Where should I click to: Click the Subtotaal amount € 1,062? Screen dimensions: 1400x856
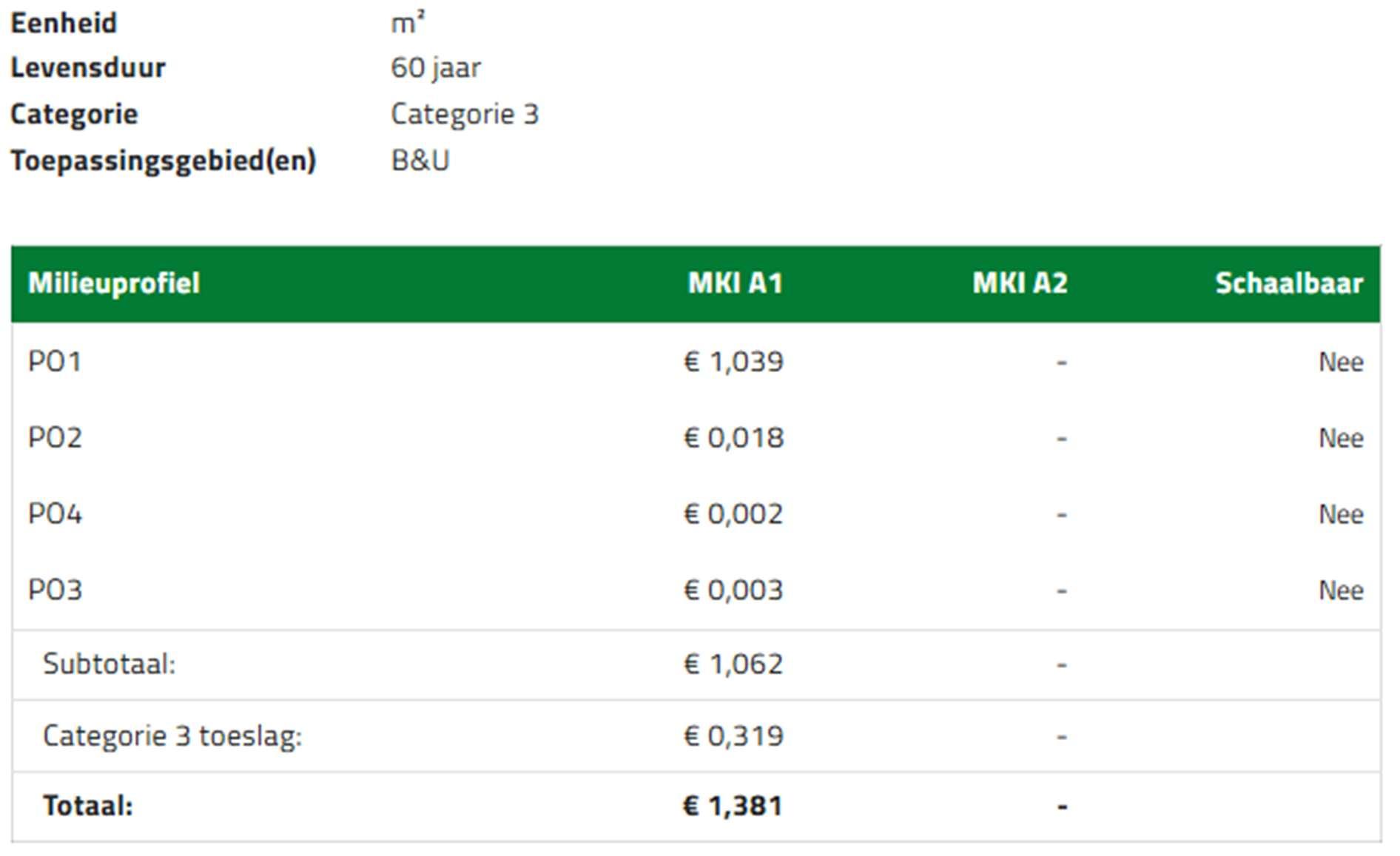pos(733,664)
